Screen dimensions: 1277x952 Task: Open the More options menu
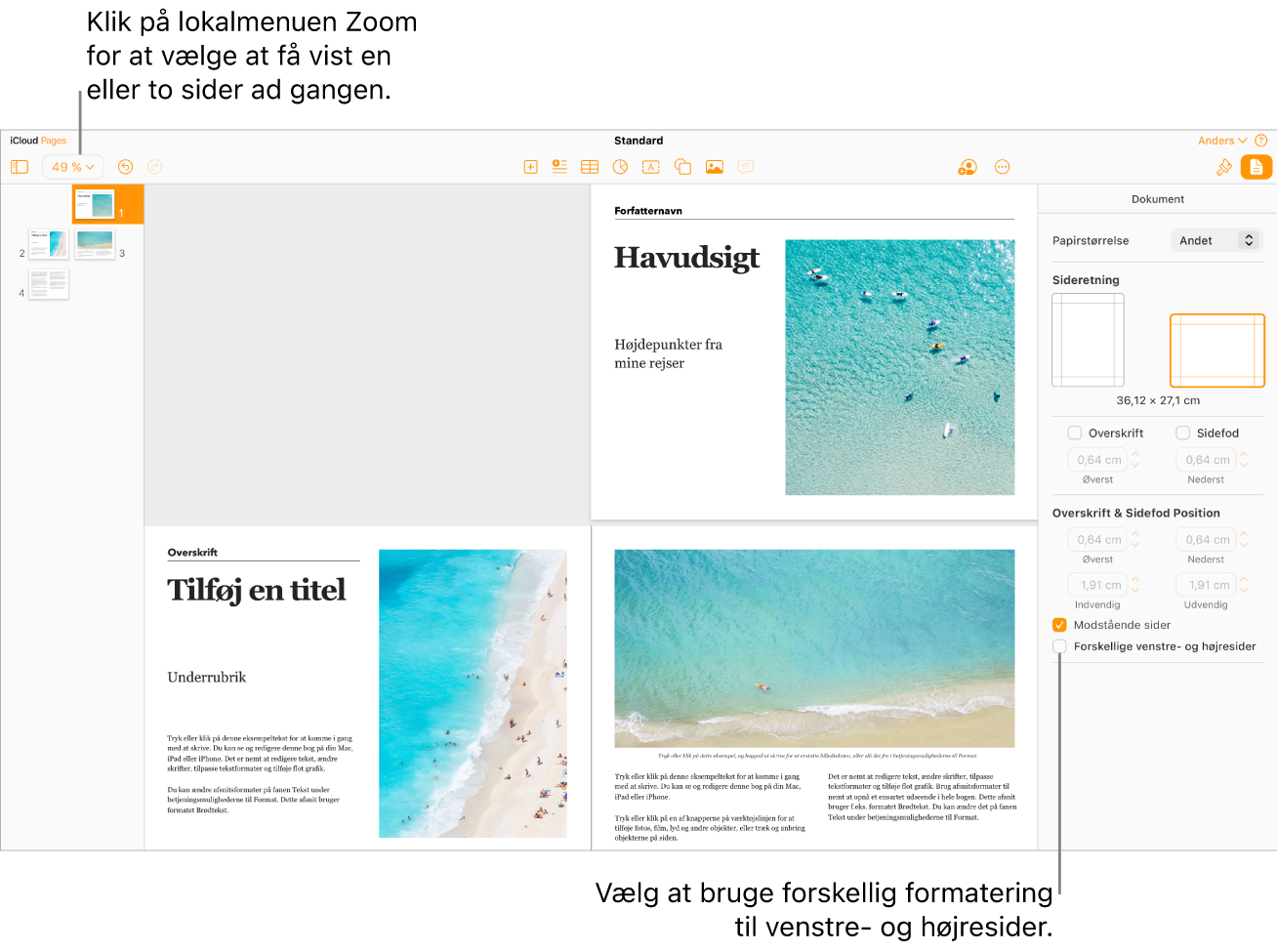(1002, 167)
